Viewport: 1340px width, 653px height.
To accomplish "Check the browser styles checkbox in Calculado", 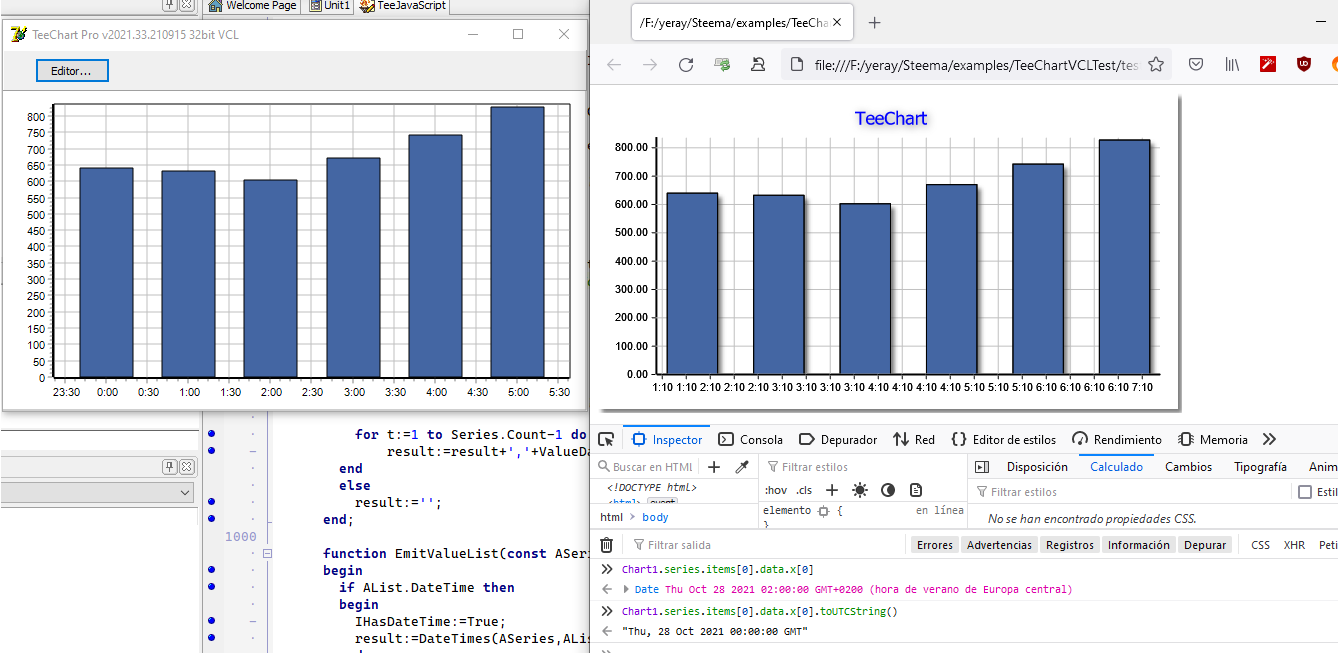I will click(x=1304, y=492).
